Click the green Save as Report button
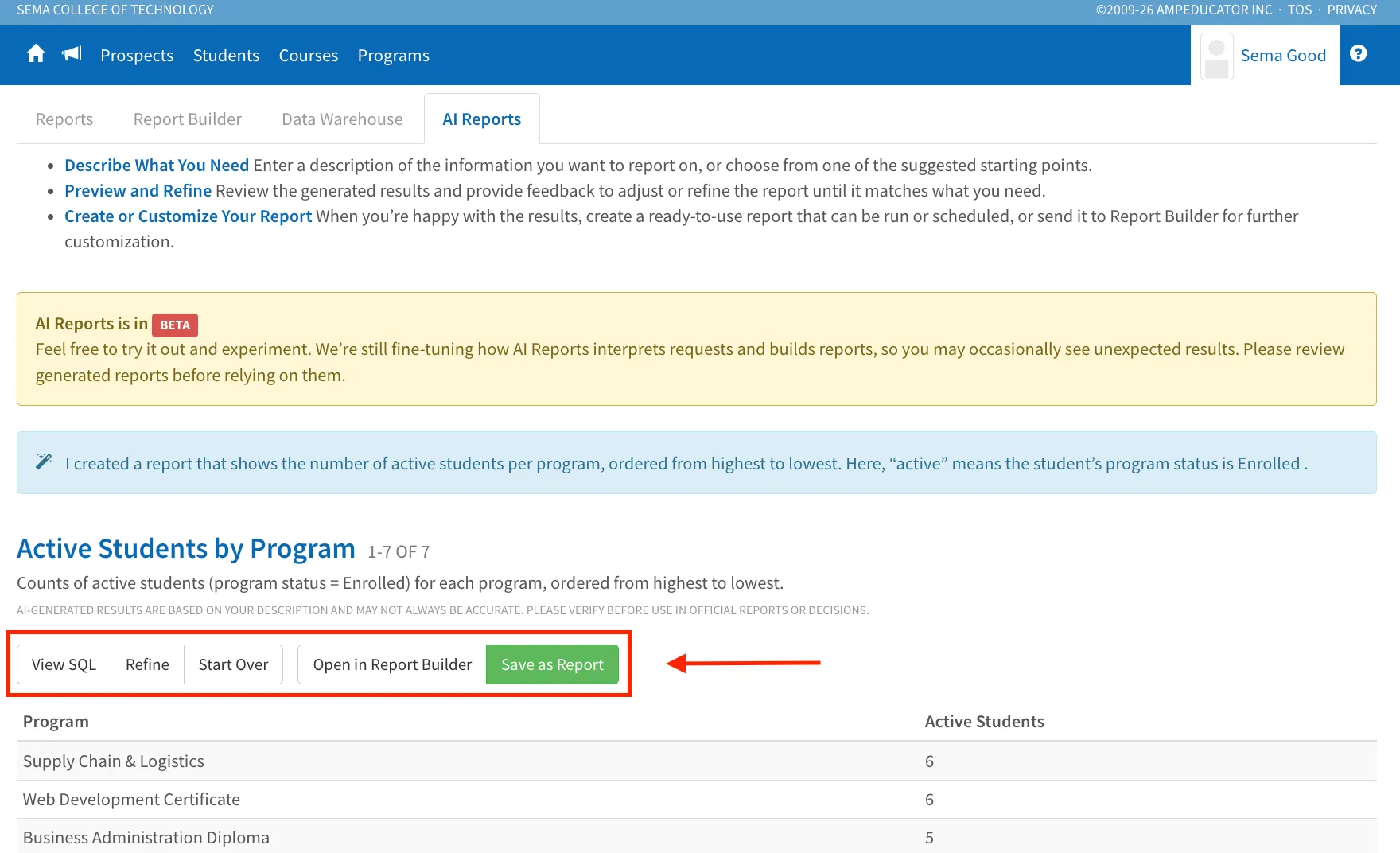Viewport: 1400px width, 853px height. 552,664
